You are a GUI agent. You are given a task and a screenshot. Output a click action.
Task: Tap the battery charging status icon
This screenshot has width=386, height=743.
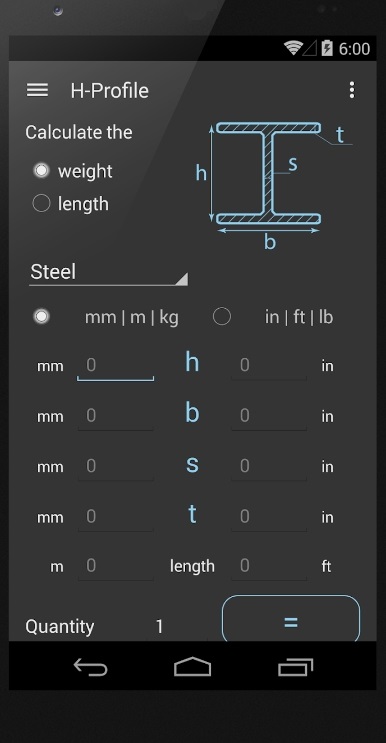click(327, 48)
